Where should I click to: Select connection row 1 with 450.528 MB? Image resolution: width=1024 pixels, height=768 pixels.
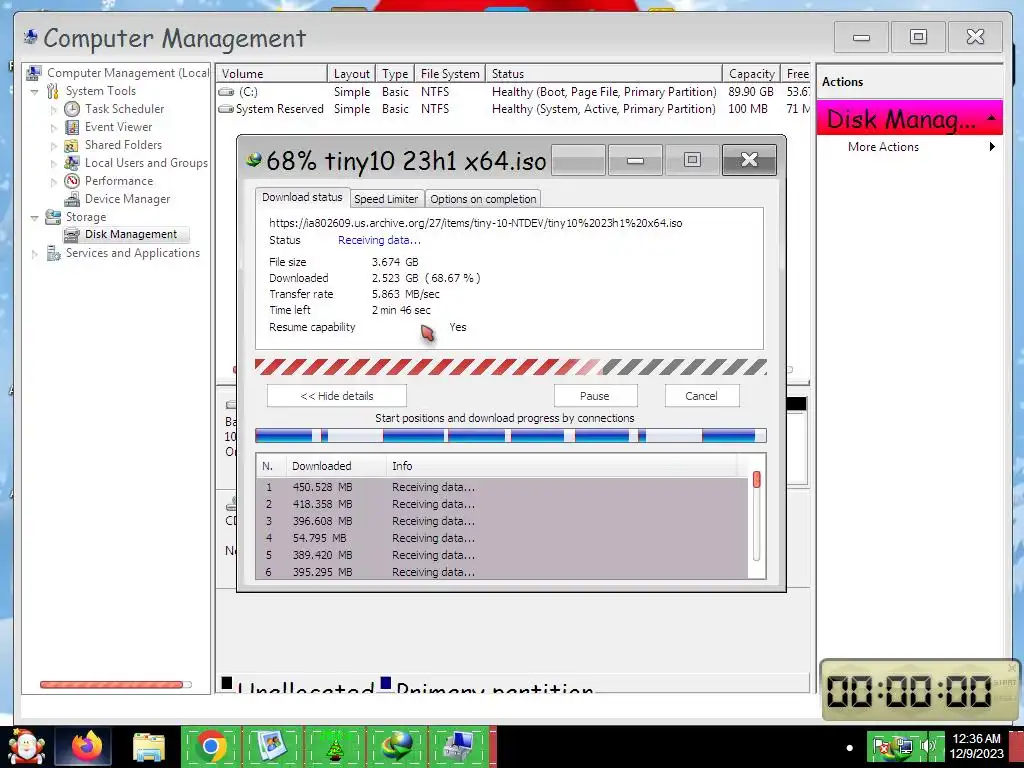tap(502, 487)
